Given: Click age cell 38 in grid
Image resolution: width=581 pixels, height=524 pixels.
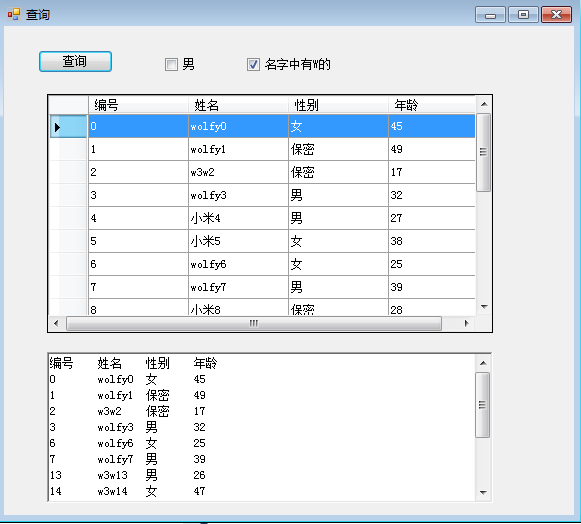Looking at the screenshot, I should click(432, 241).
